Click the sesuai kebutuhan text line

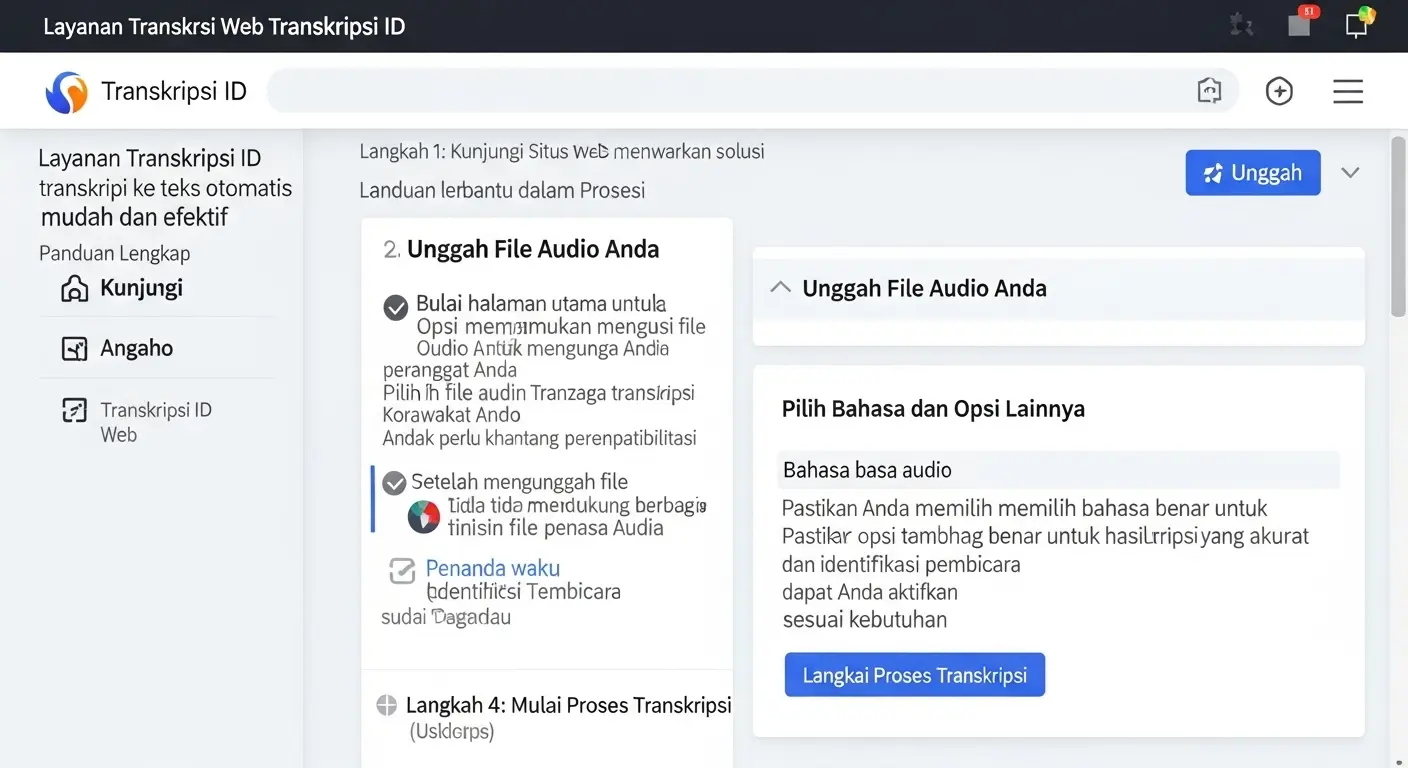click(x=864, y=620)
